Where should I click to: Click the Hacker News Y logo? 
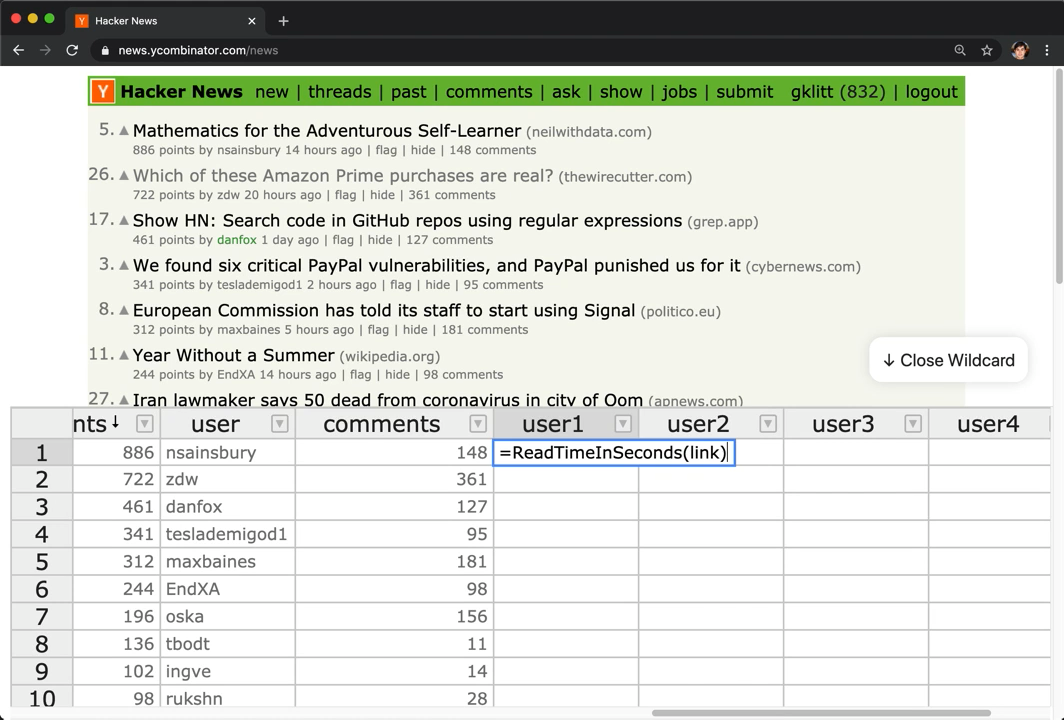(102, 92)
